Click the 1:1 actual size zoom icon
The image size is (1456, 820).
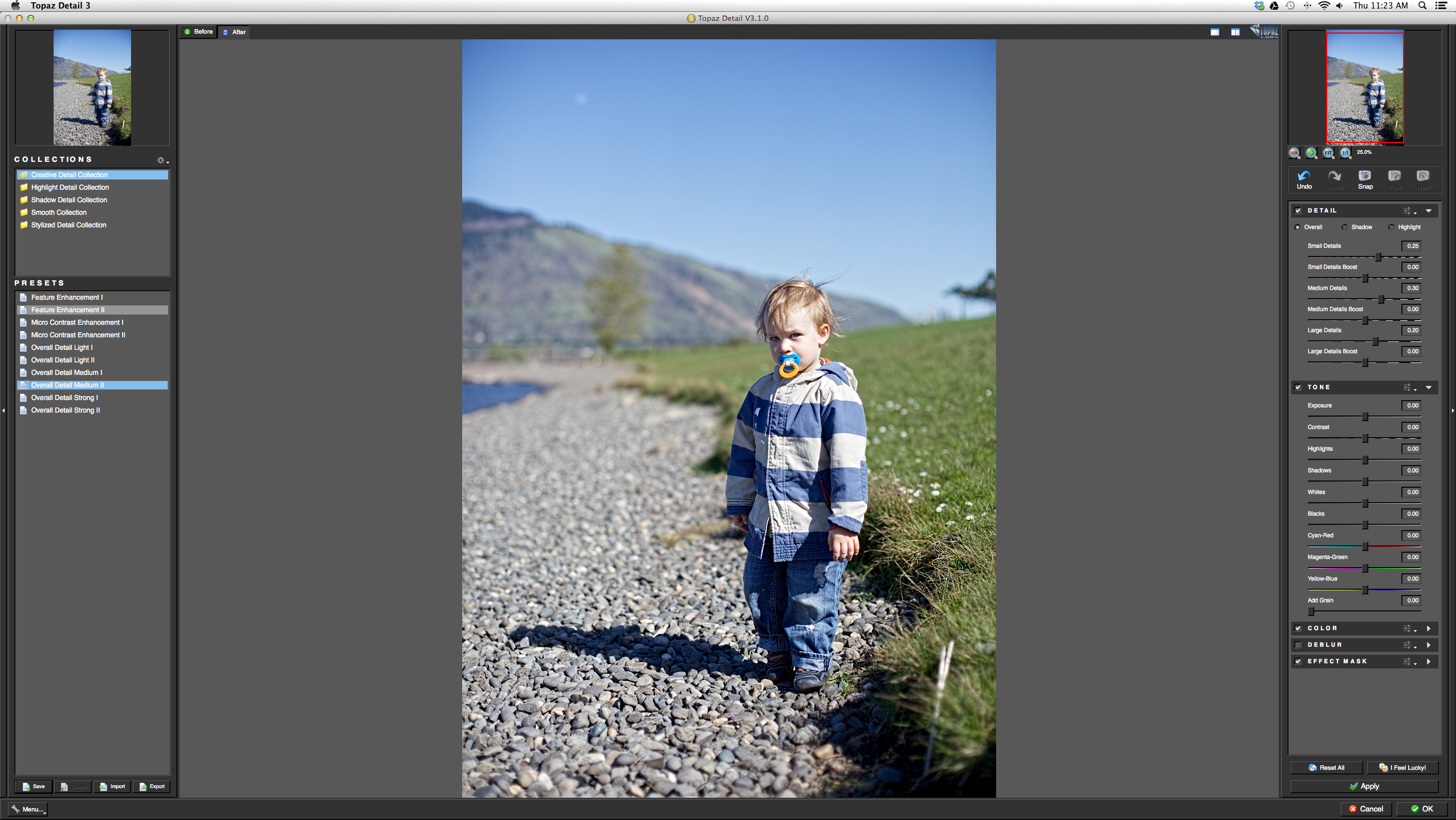[x=1345, y=153]
